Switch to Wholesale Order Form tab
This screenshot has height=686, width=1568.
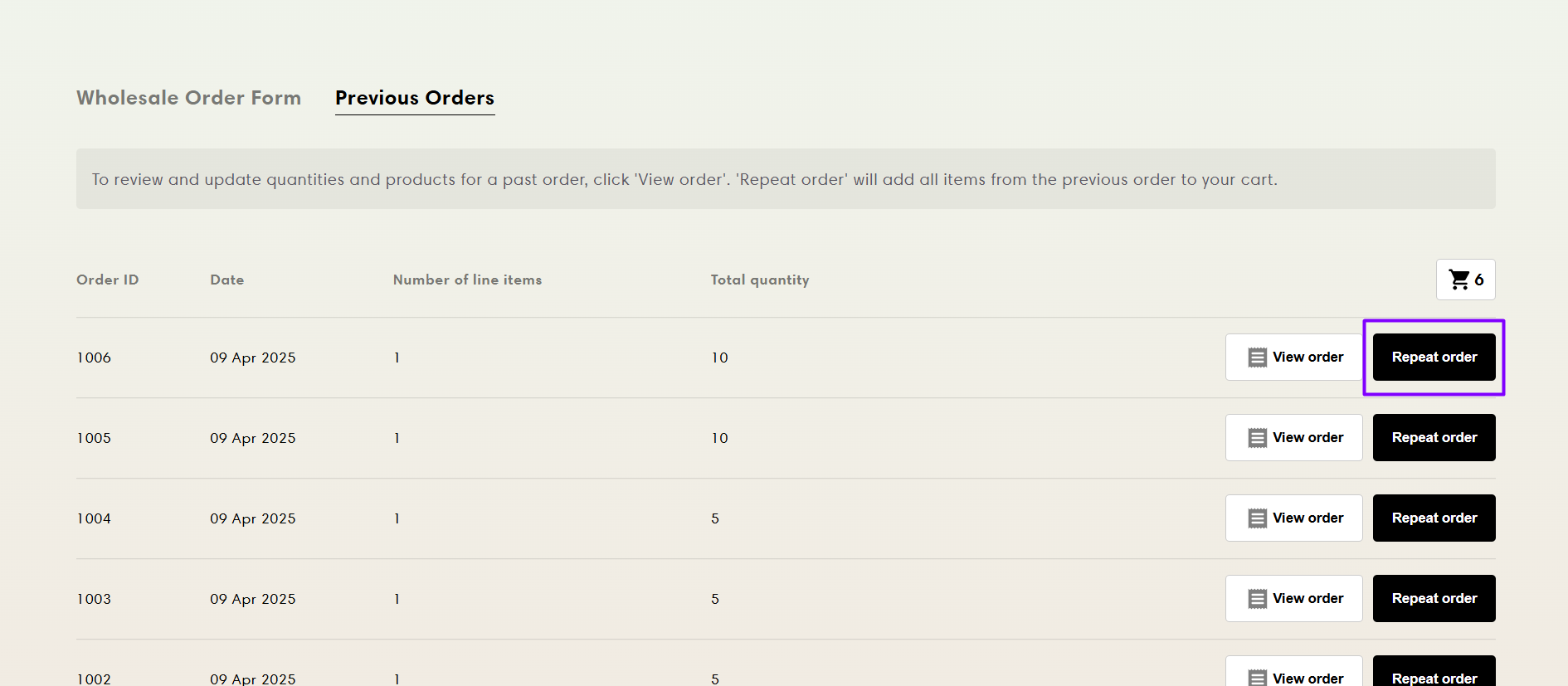pyautogui.click(x=188, y=98)
